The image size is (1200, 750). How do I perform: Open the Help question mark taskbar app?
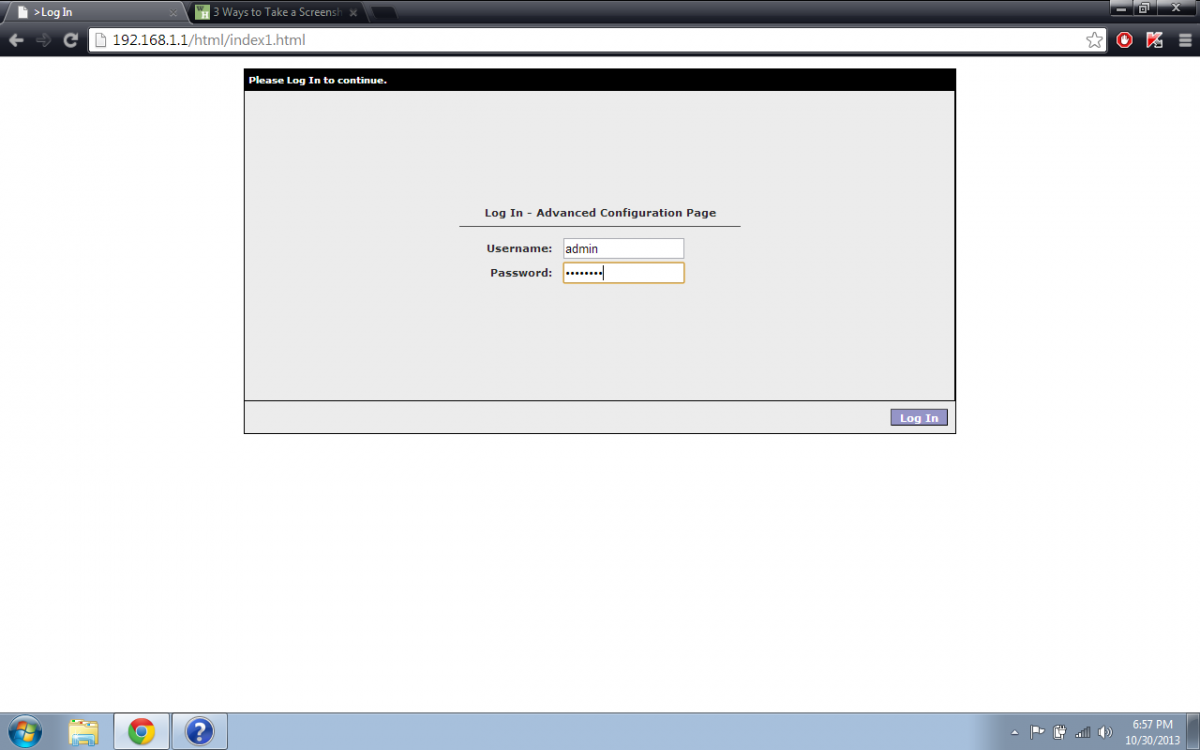click(x=200, y=731)
